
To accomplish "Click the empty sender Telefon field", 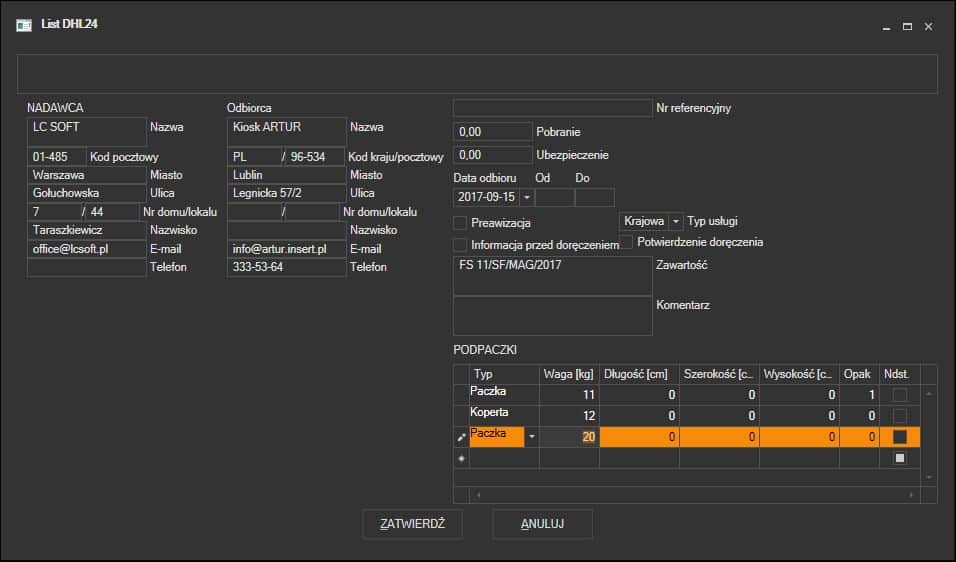I will (87, 268).
